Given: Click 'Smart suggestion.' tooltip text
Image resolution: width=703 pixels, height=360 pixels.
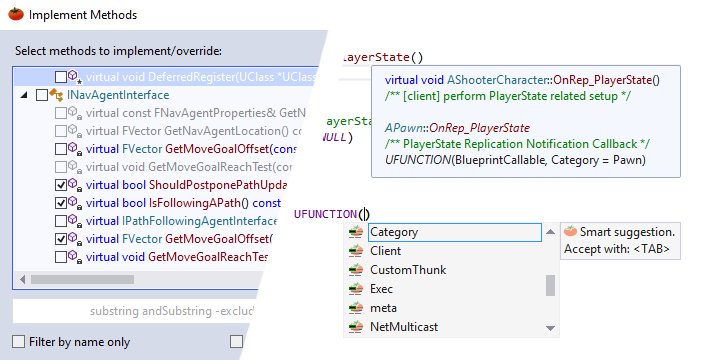Looking at the screenshot, I should point(627,232).
